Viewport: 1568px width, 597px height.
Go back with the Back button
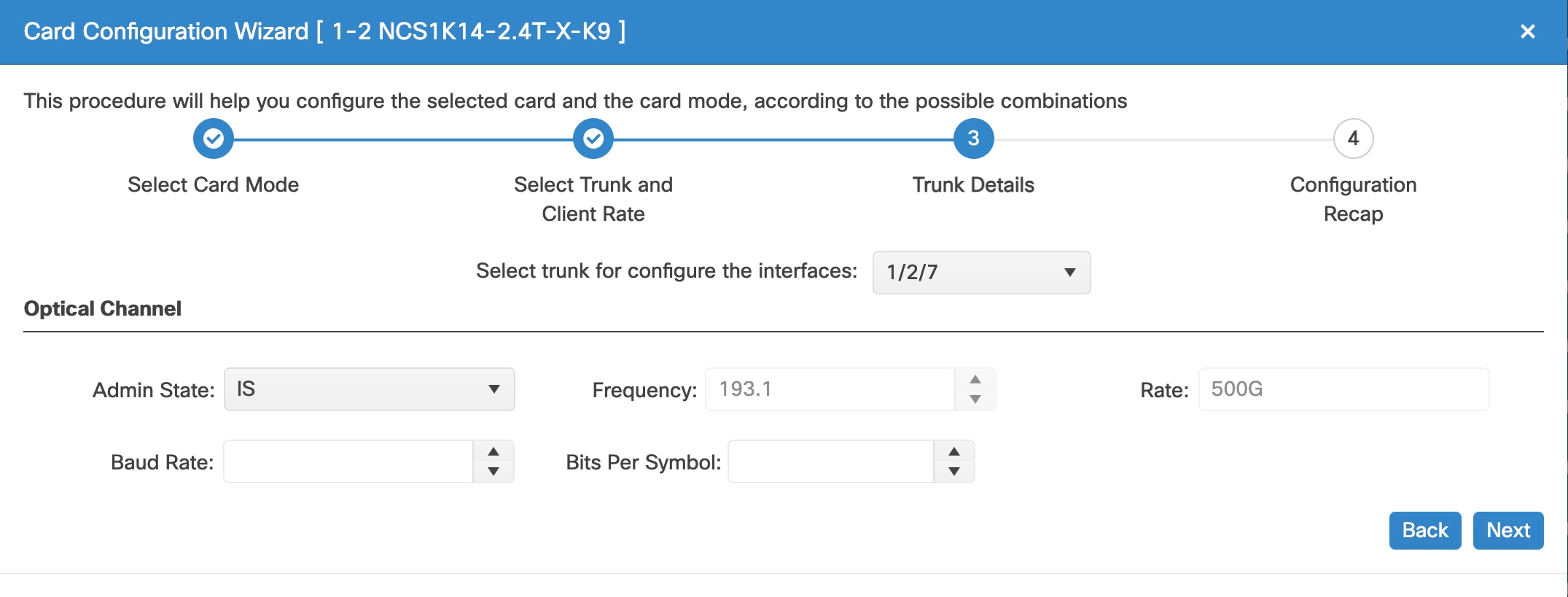1425,531
